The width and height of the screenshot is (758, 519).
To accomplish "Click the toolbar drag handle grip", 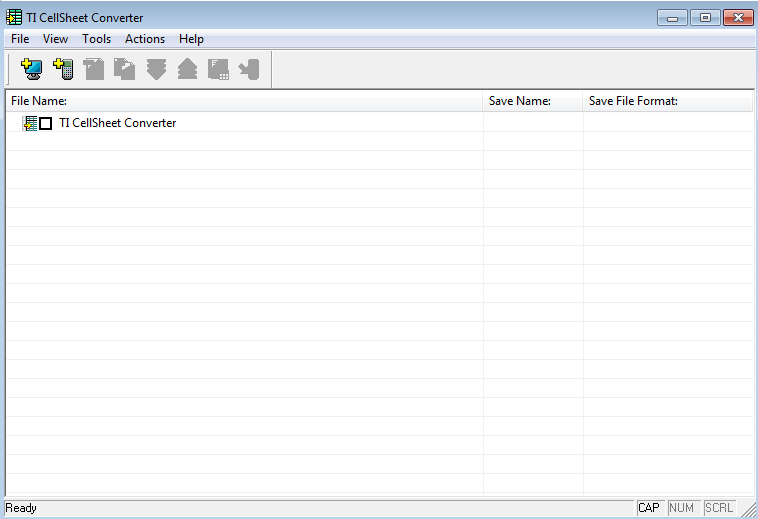I will 9,69.
